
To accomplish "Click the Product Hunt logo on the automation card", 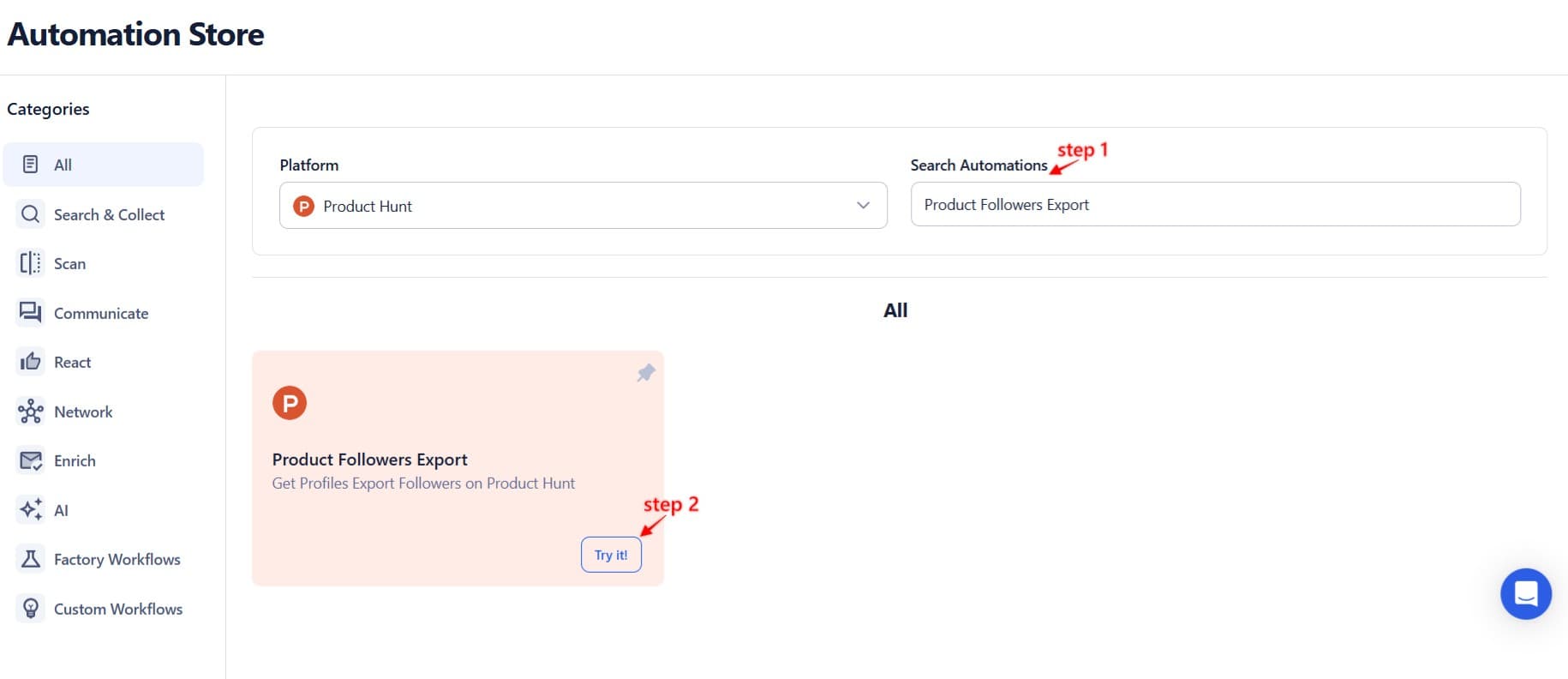I will point(290,401).
